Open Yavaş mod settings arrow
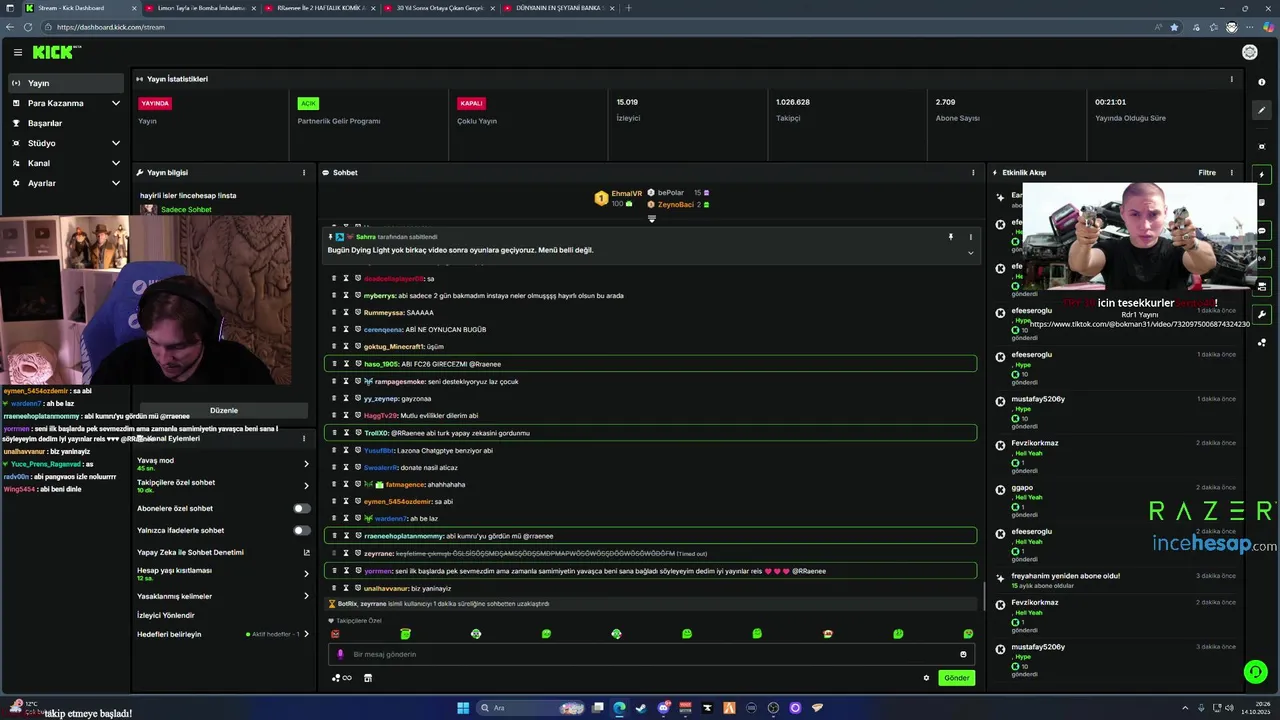This screenshot has height=720, width=1280. click(x=306, y=464)
